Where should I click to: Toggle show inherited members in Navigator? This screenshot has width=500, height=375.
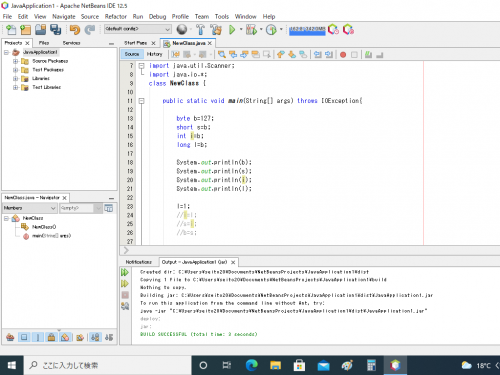[10, 337]
